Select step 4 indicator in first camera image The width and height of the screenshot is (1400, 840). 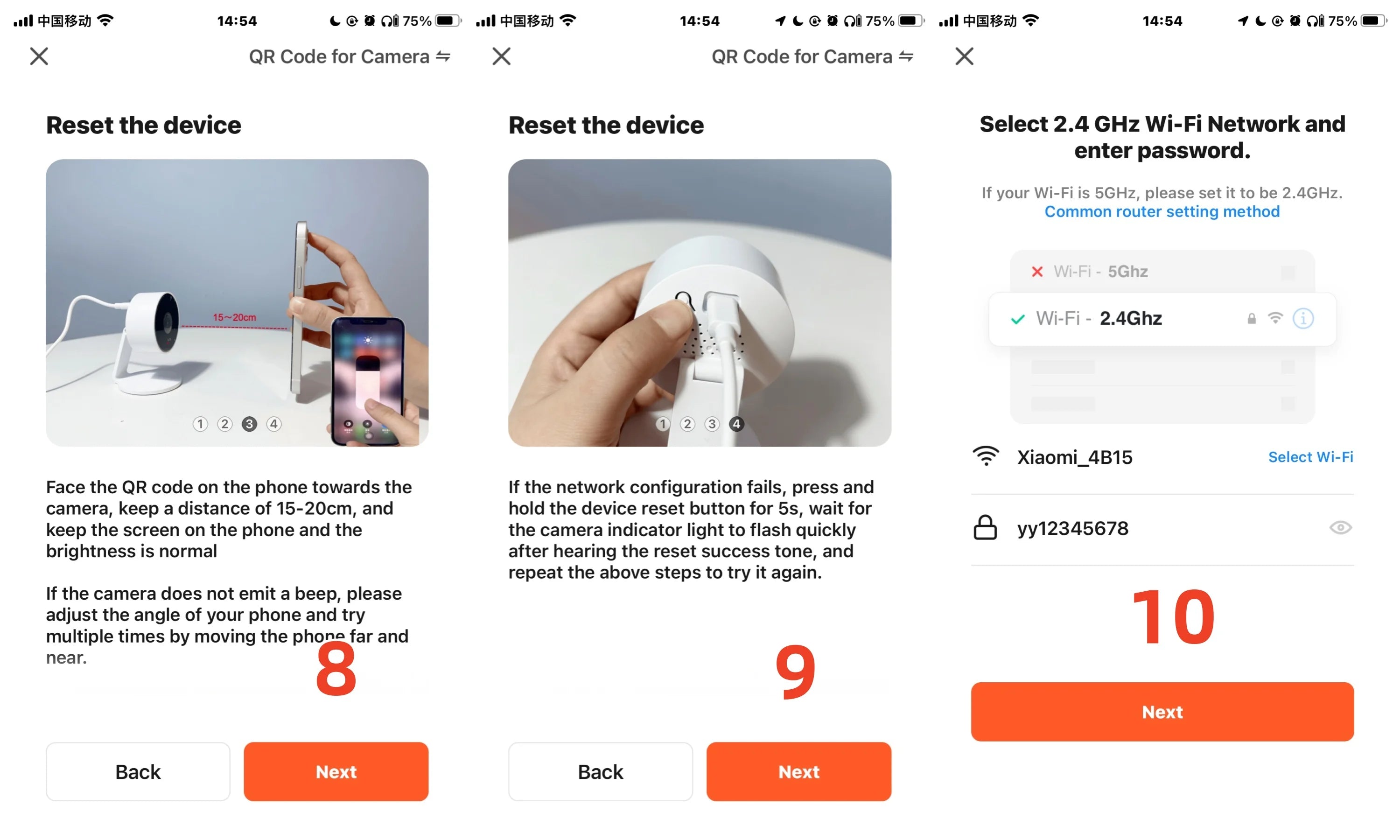tap(274, 424)
